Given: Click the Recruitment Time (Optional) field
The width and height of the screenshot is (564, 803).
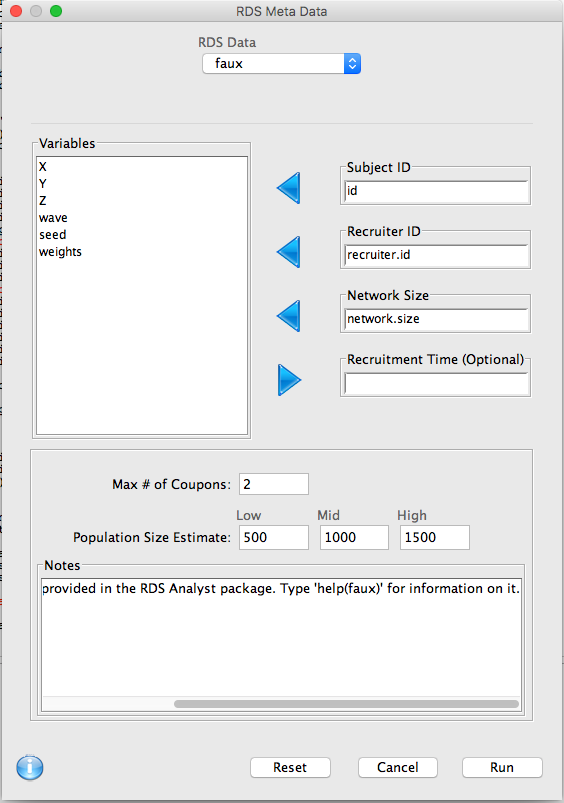Looking at the screenshot, I should click(x=436, y=384).
